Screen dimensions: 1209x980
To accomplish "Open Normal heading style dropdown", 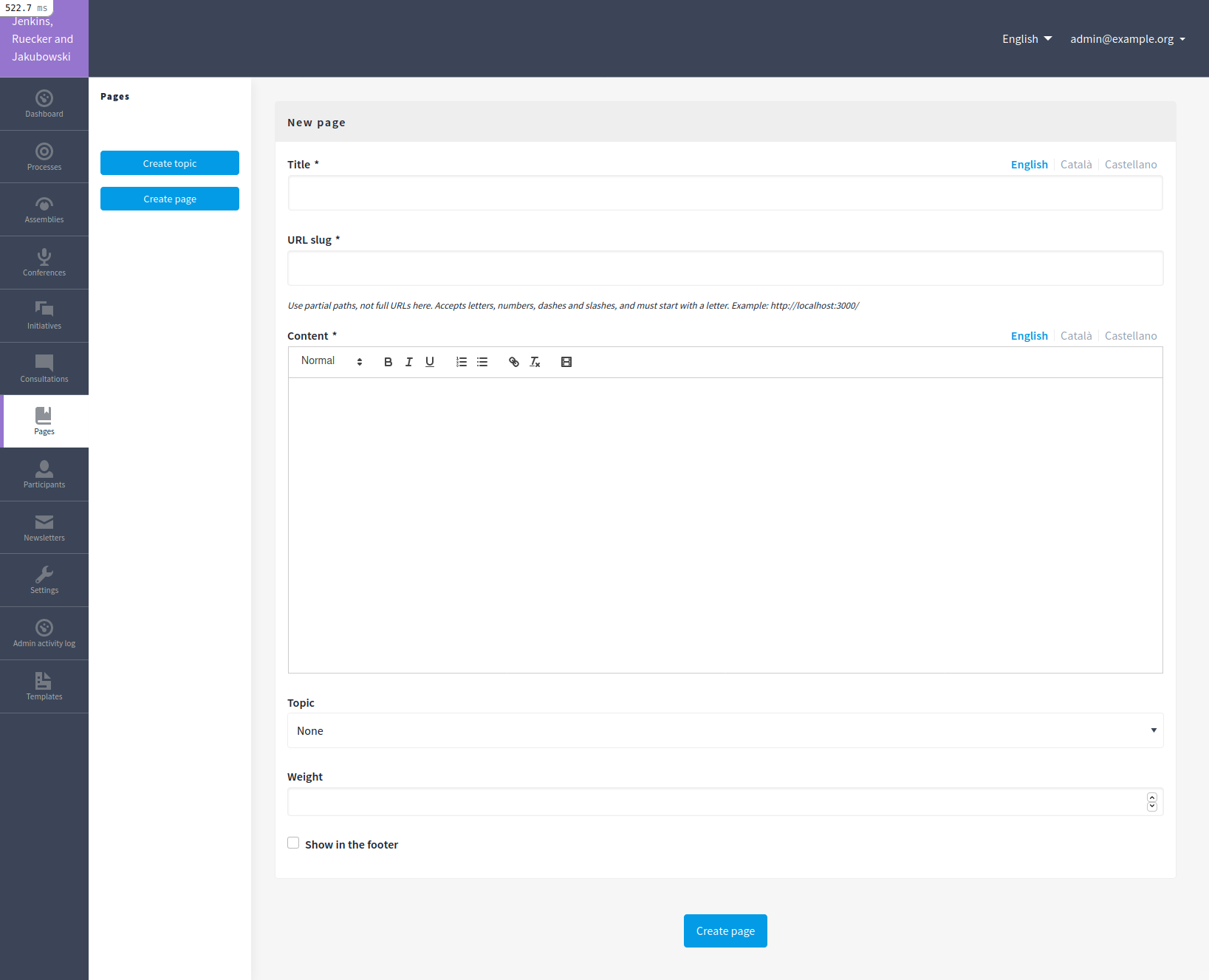I will 332,361.
